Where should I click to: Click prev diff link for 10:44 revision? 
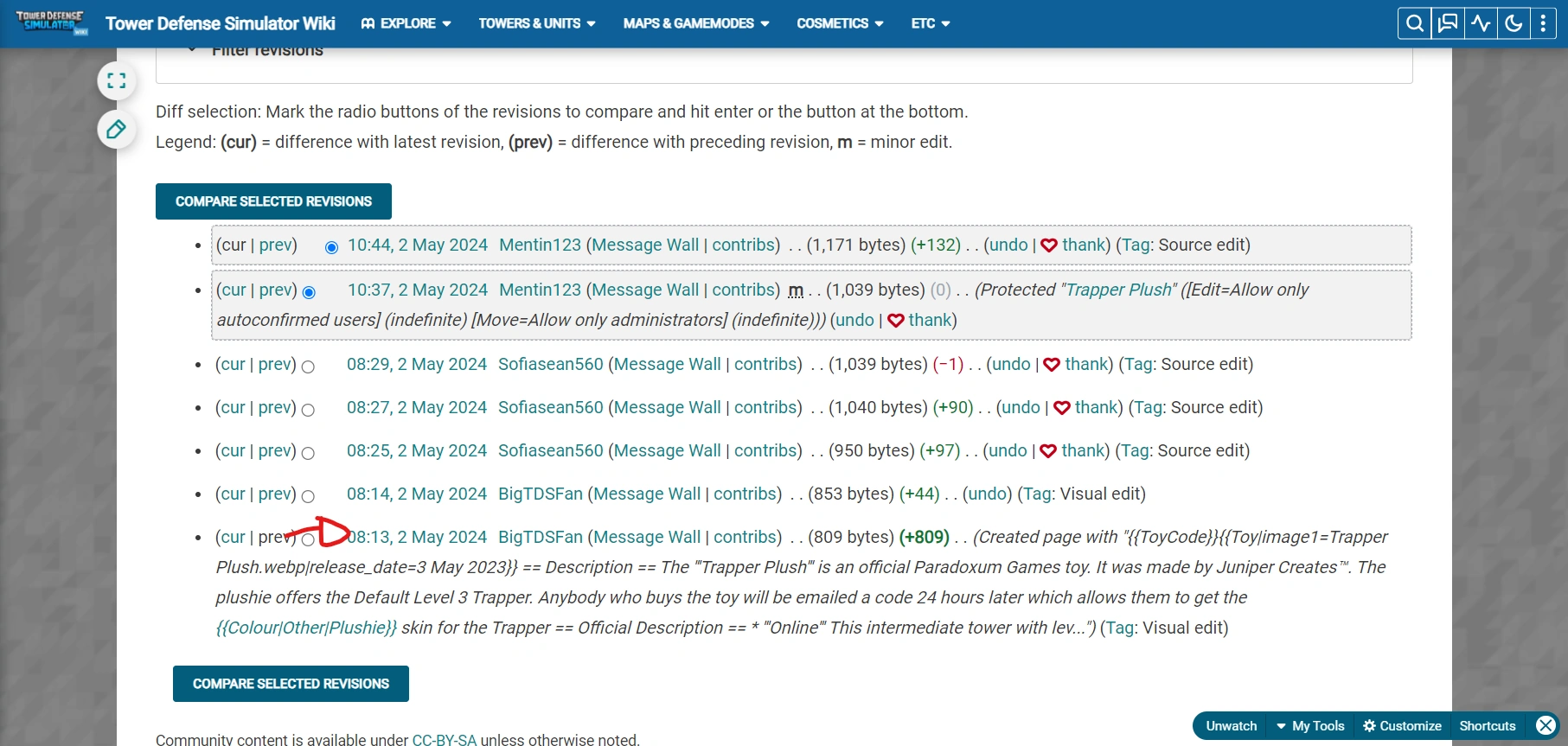[x=276, y=245]
